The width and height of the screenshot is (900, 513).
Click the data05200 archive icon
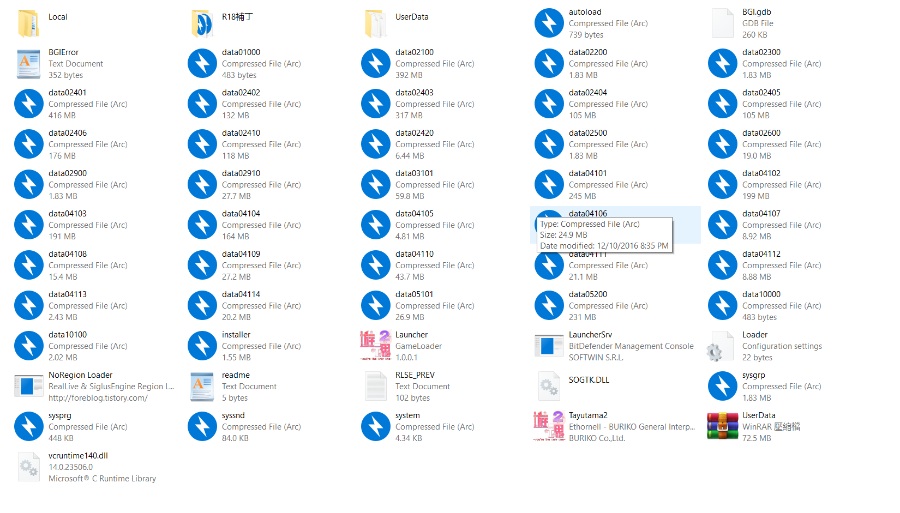click(549, 305)
